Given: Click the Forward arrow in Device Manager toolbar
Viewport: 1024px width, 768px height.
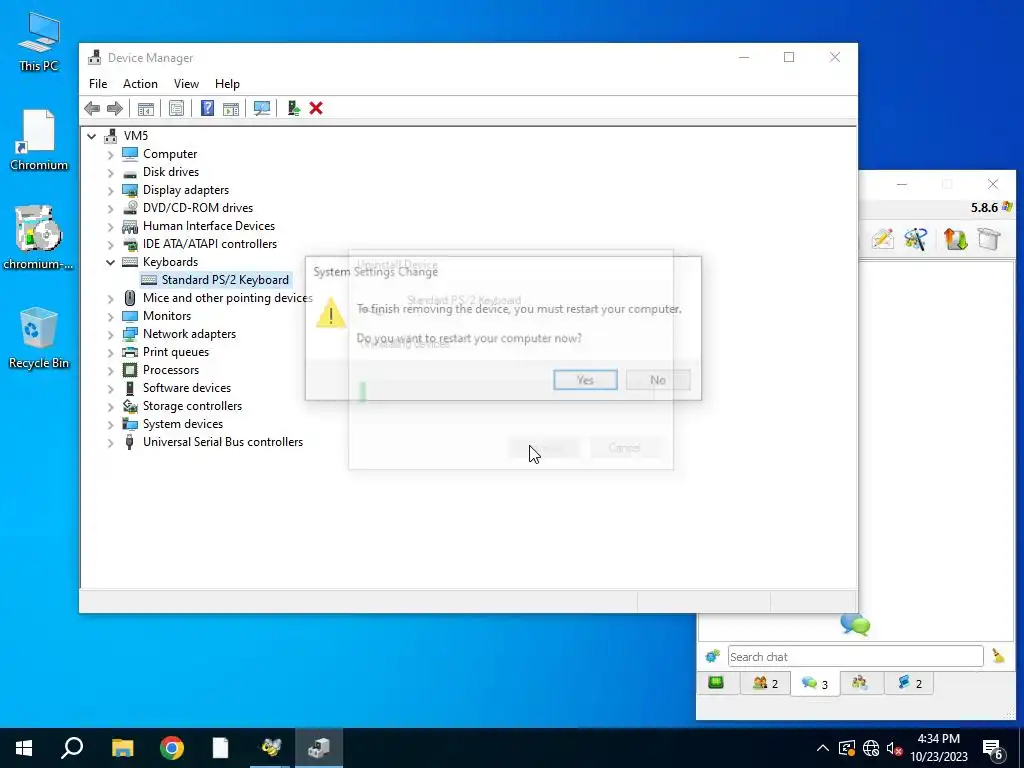Looking at the screenshot, I should click(115, 108).
